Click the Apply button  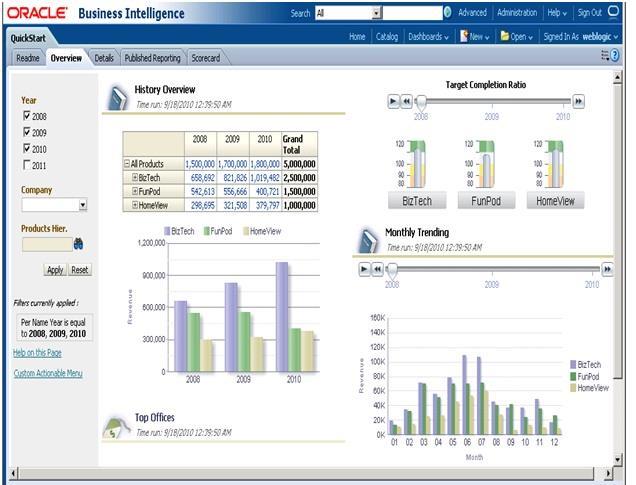pyautogui.click(x=55, y=270)
